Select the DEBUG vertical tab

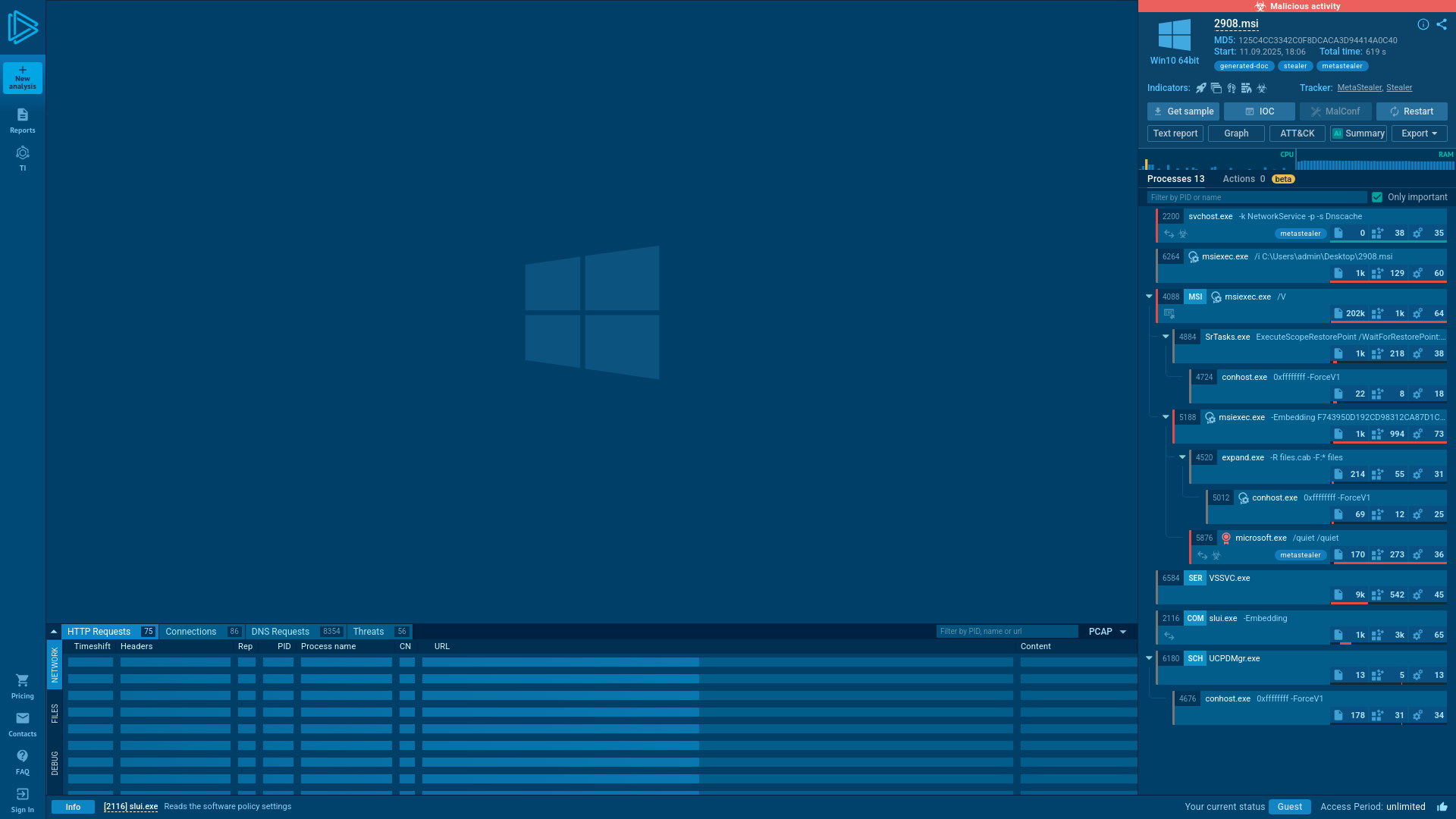click(55, 763)
